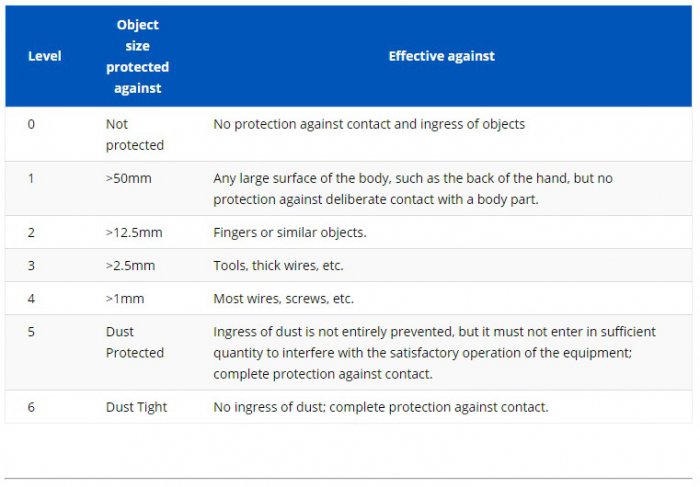Select the "No ingress of dust" description
Viewport: 700px width, 487px height.
tap(380, 407)
